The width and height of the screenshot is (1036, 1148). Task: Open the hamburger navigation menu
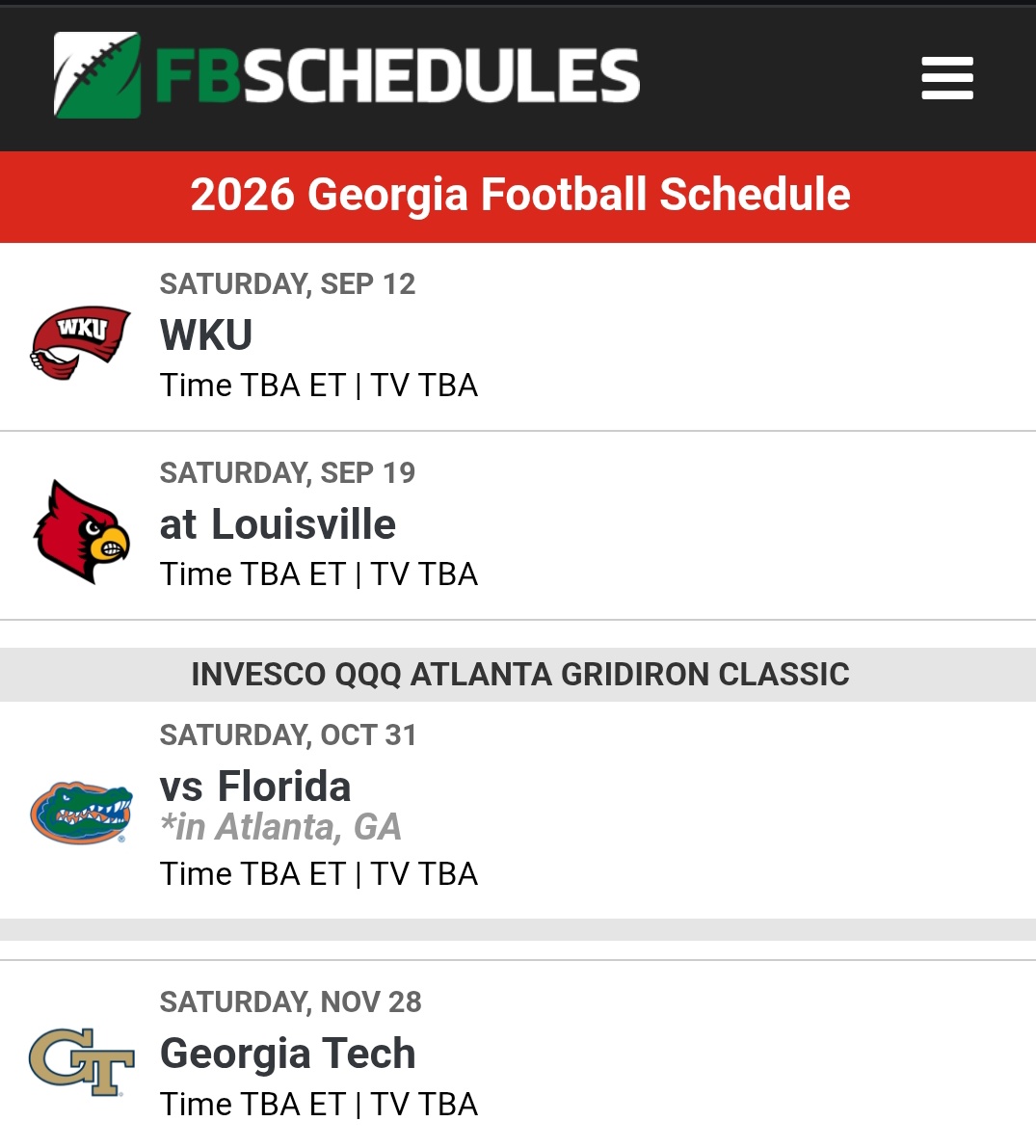click(x=946, y=78)
